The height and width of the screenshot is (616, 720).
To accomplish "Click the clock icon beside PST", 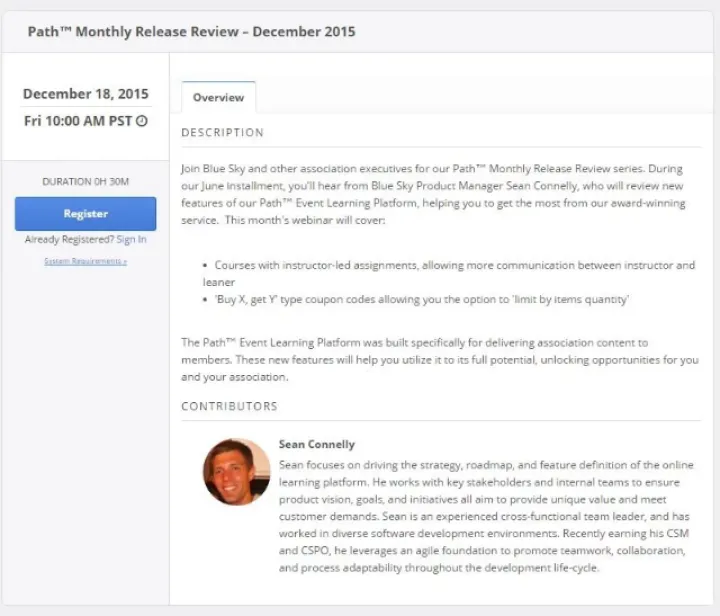I will pos(142,121).
